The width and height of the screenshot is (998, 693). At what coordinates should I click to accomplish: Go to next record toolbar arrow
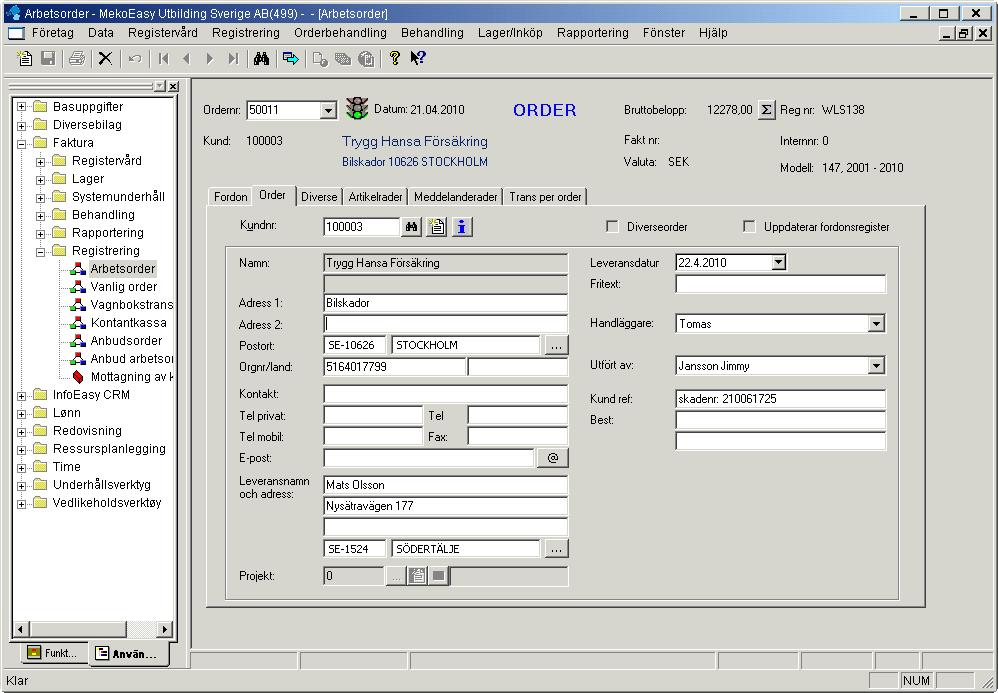(209, 59)
